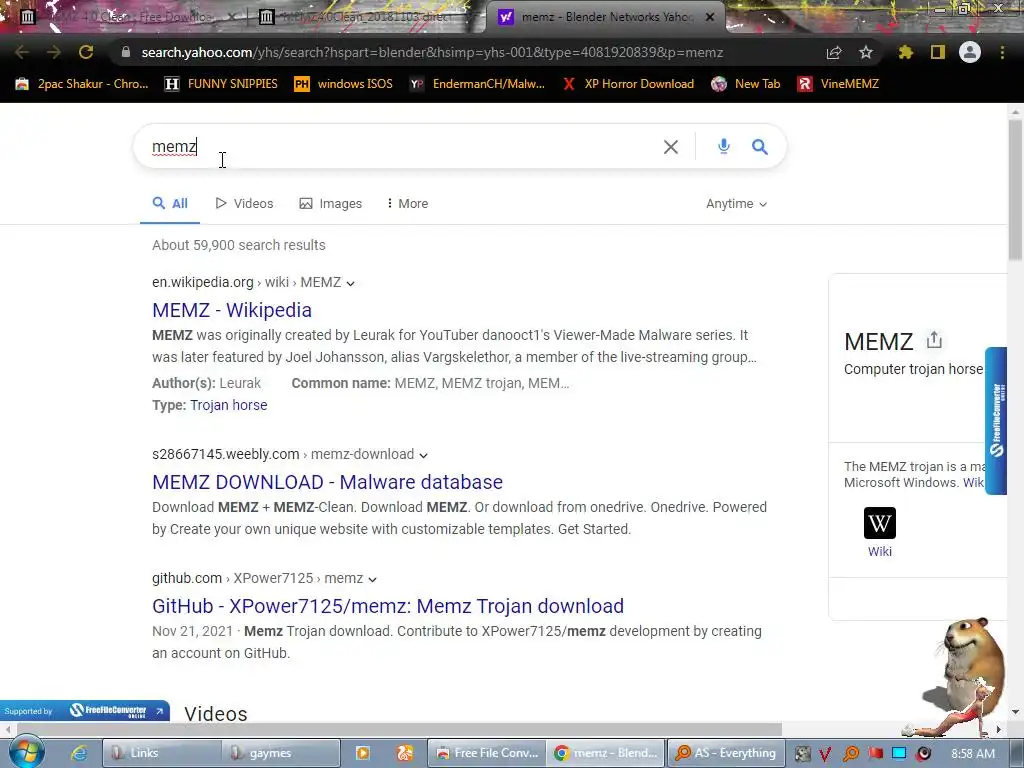Expand en.wikipedia.org result options arrow

pyautogui.click(x=351, y=283)
